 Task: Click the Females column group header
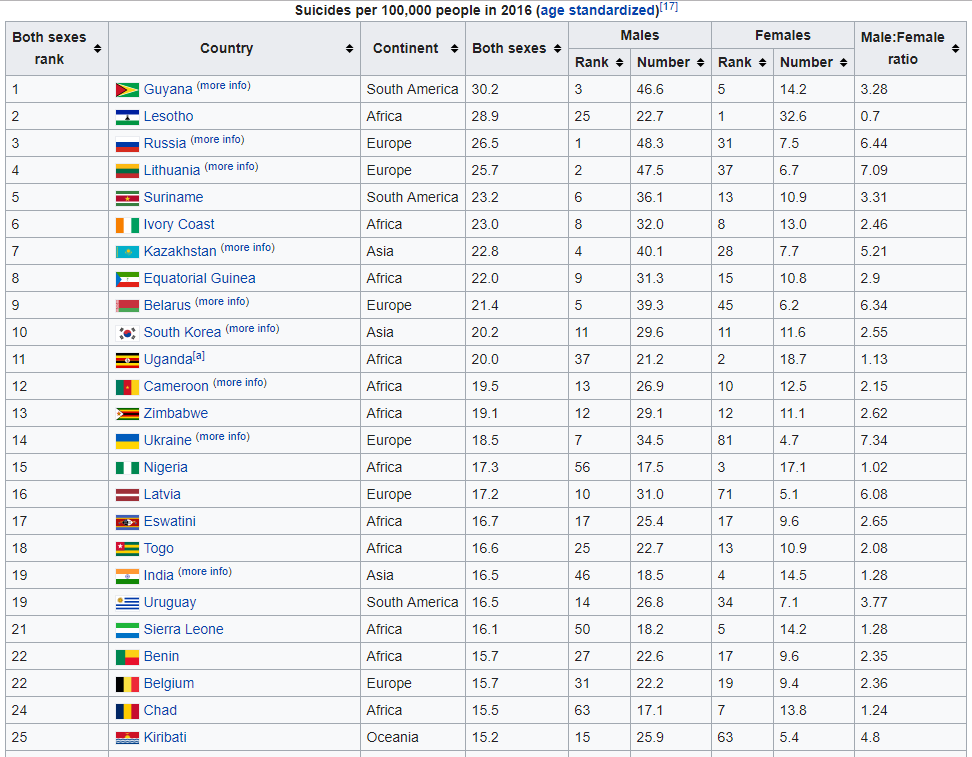[x=782, y=35]
